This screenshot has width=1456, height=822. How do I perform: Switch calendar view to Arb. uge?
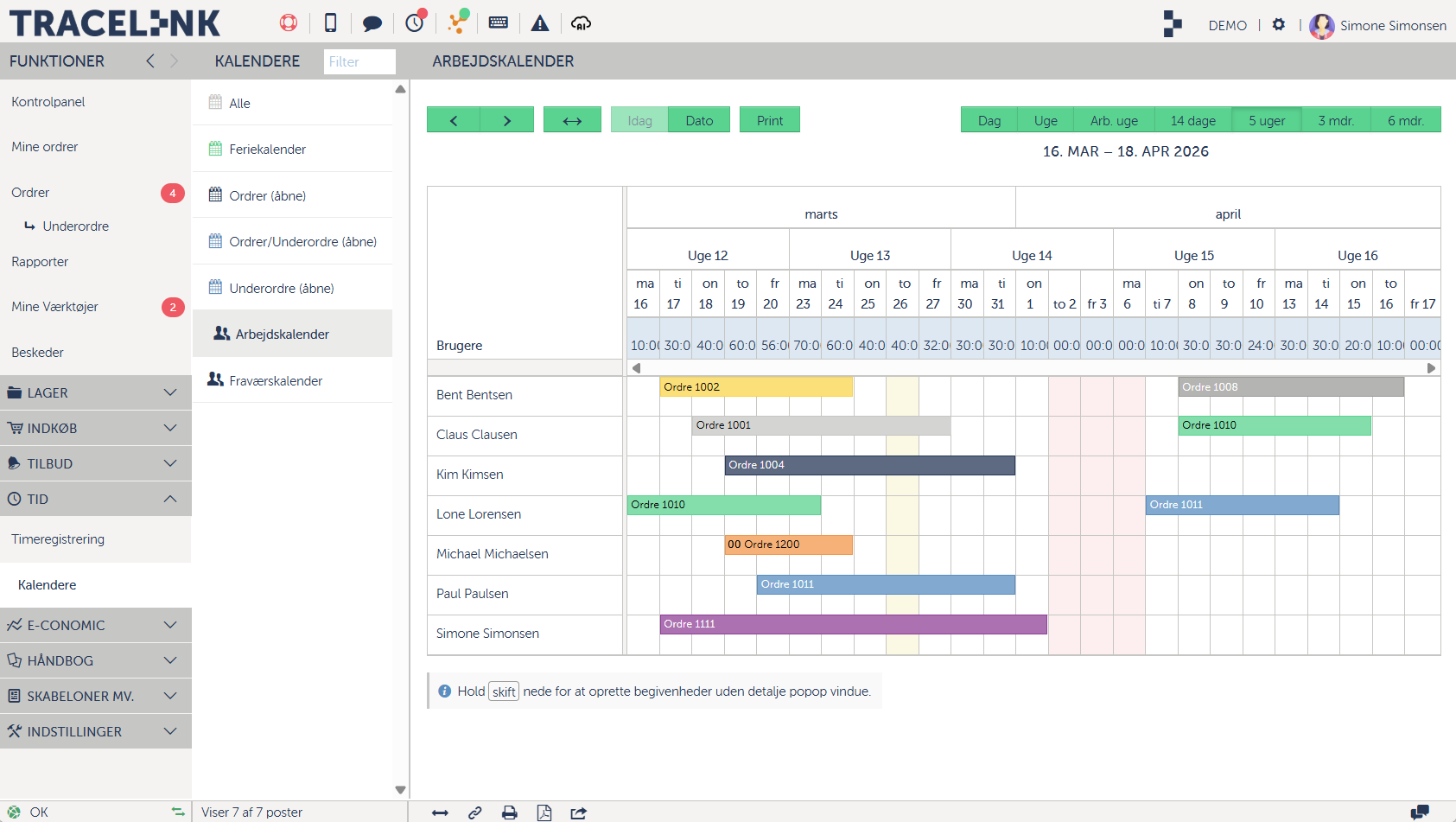tap(1114, 120)
